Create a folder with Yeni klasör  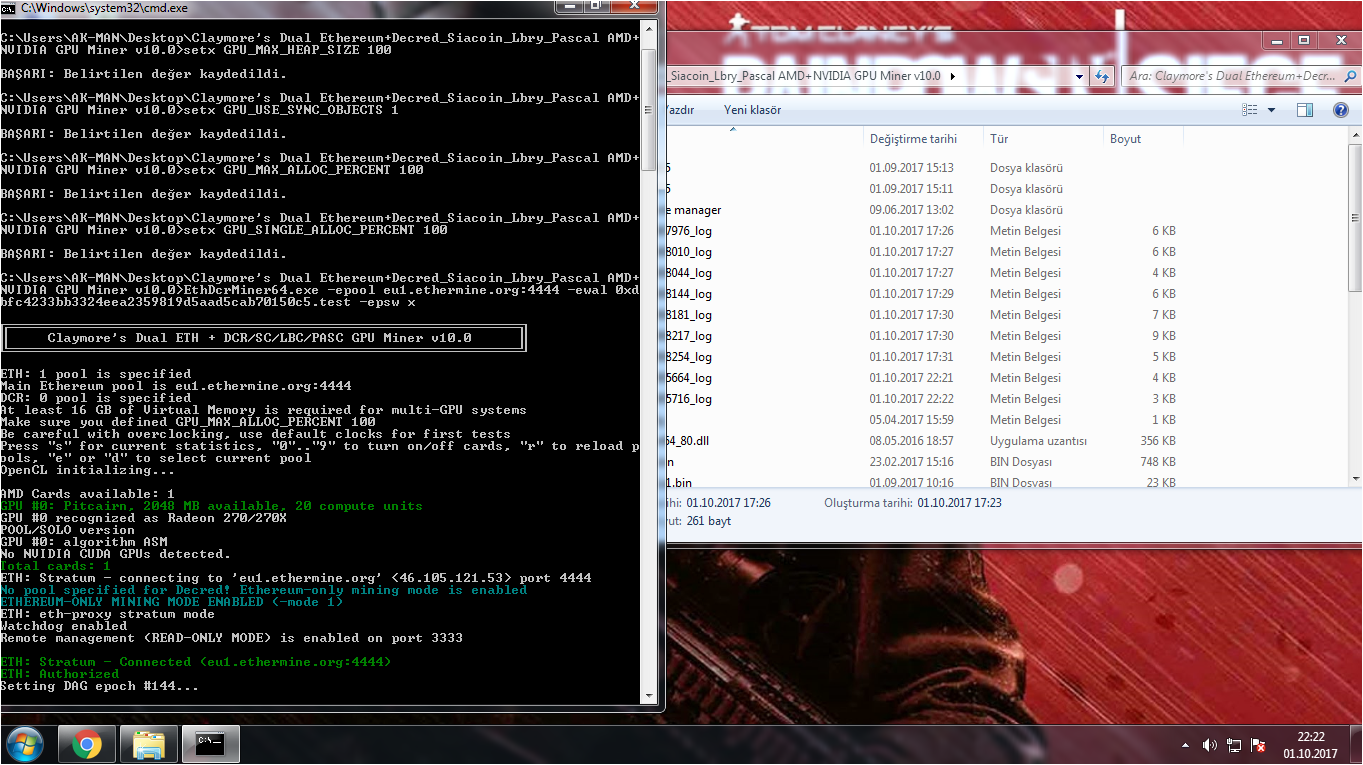point(752,110)
